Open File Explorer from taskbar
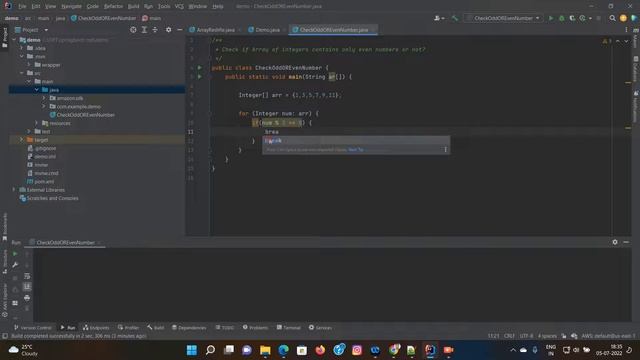Viewport: 640px width, 360px height. tap(265, 350)
